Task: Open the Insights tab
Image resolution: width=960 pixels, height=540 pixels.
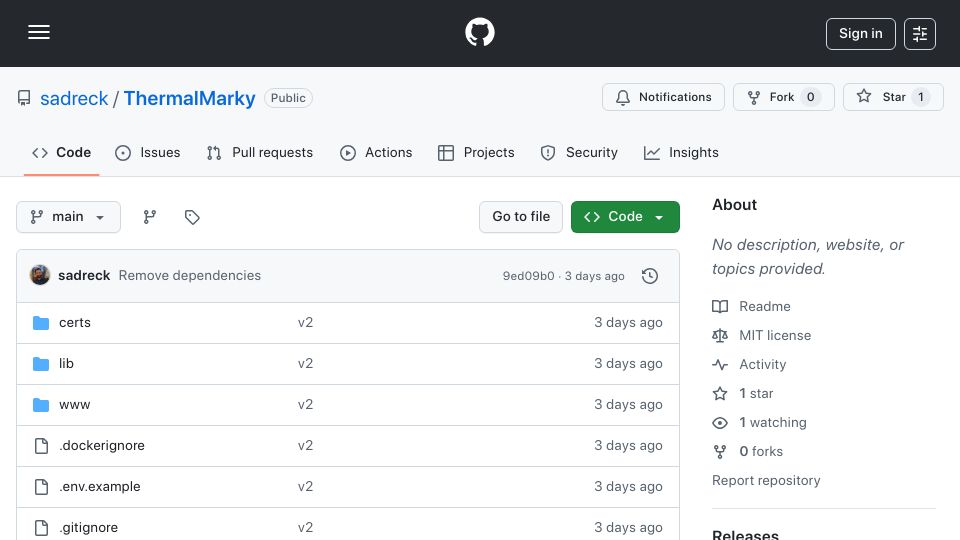Action: point(681,152)
